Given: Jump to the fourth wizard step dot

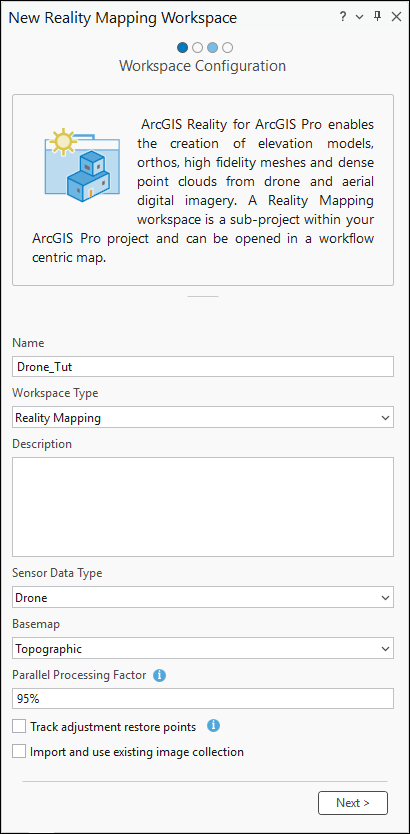Looking at the screenshot, I should 227,48.
